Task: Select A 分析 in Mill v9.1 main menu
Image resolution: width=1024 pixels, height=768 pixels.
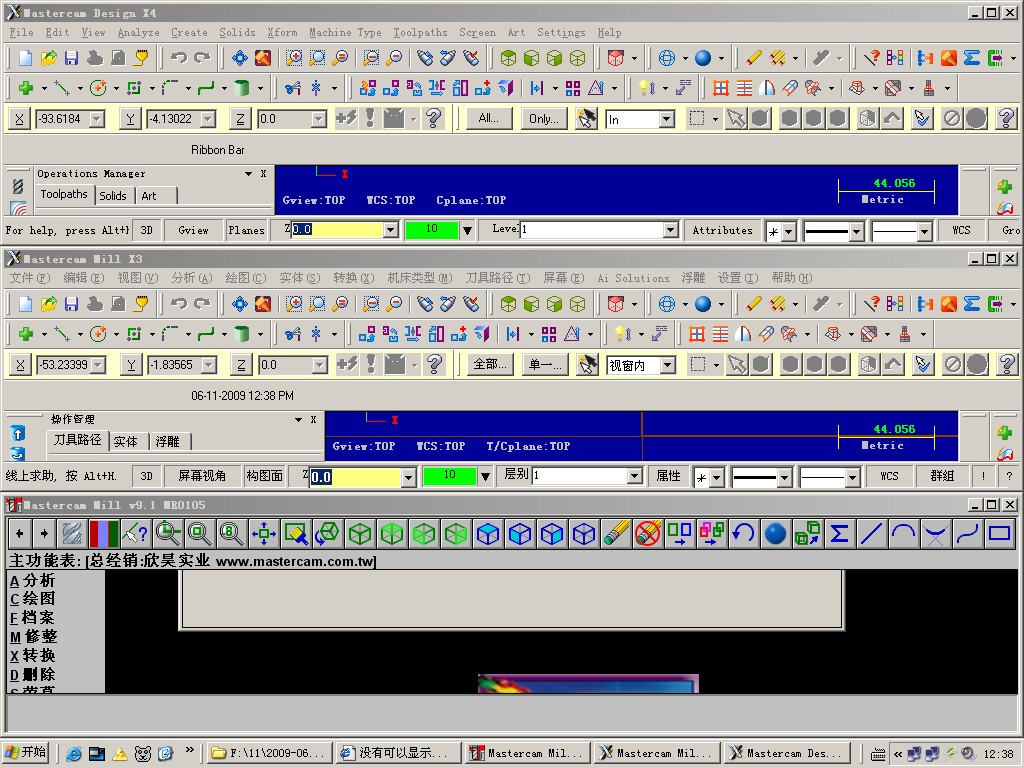Action: [33, 580]
